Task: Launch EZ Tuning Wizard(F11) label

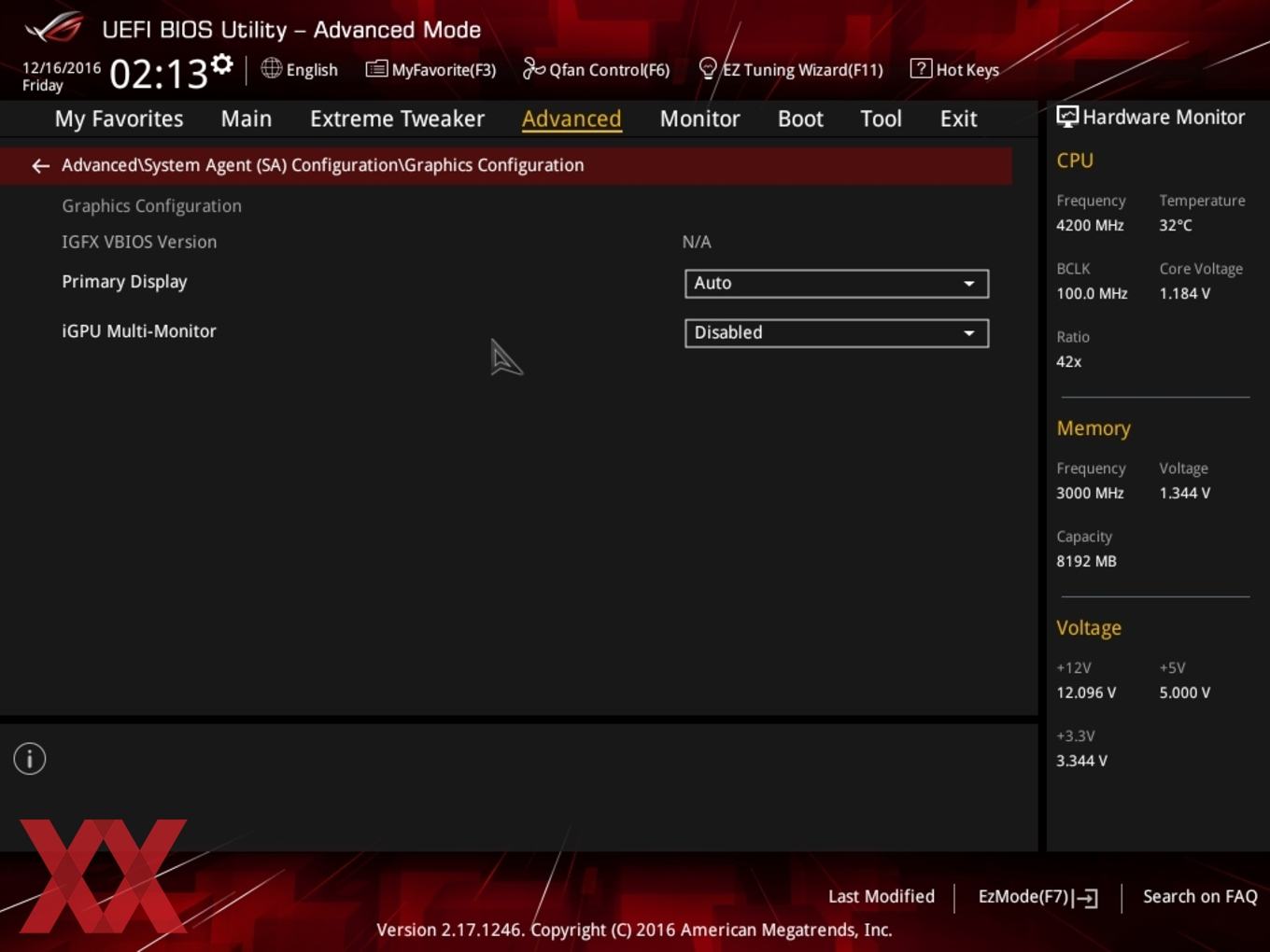Action: tap(802, 70)
